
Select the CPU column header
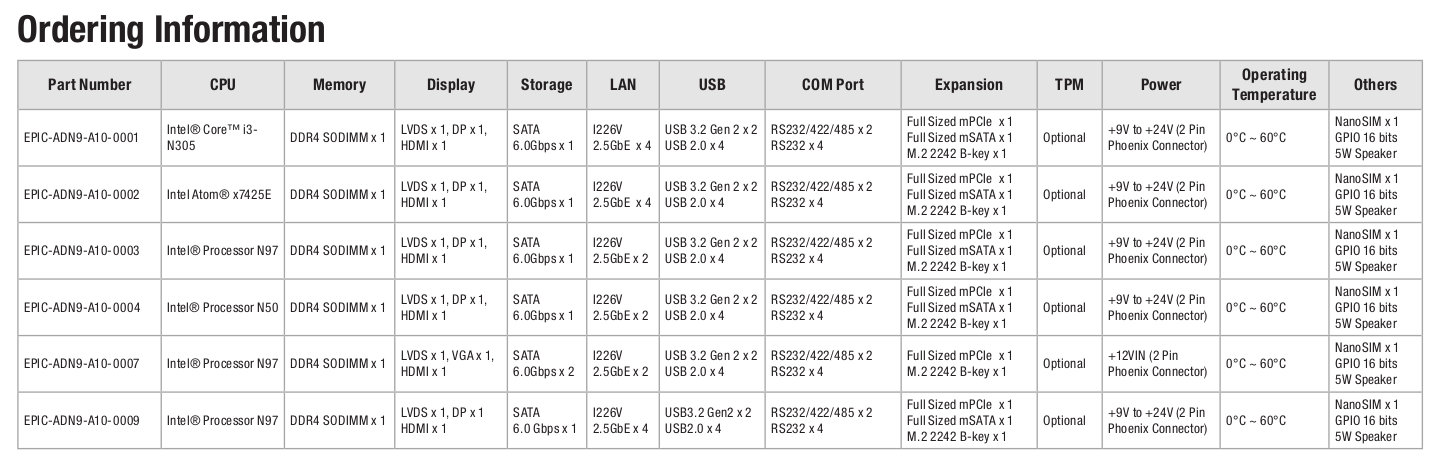tap(223, 85)
